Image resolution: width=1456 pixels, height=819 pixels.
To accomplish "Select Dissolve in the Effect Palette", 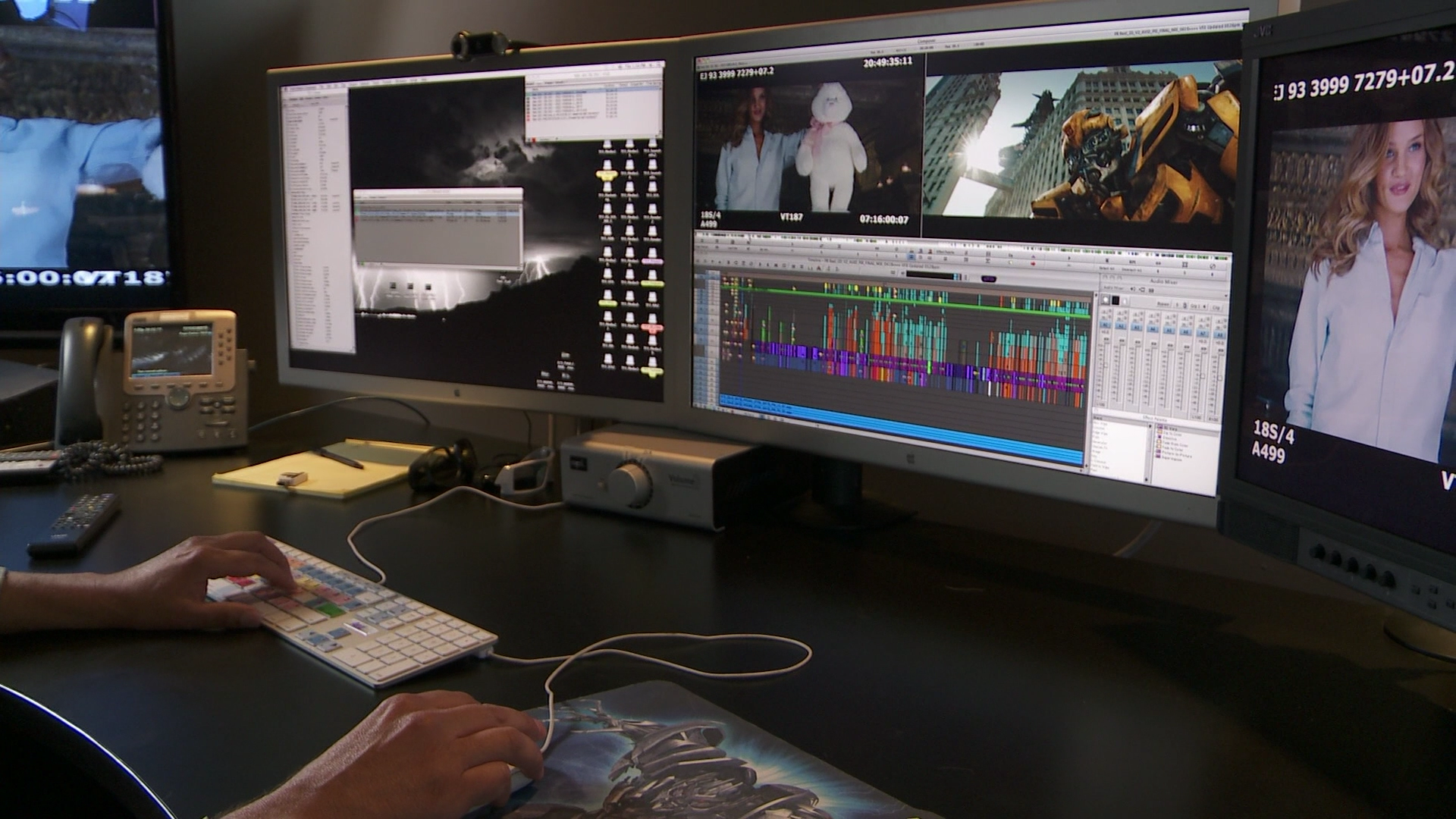I will click(x=1169, y=438).
